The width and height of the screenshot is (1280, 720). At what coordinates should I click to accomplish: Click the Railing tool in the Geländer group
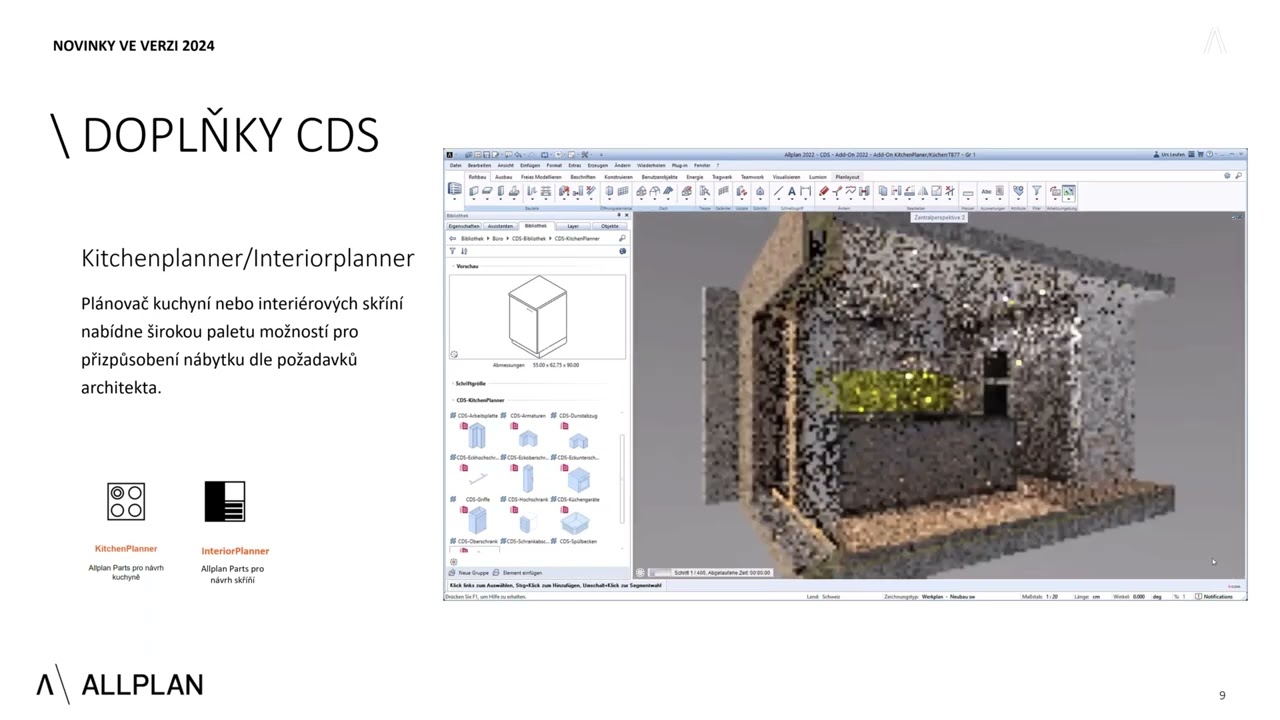pyautogui.click(x=723, y=191)
